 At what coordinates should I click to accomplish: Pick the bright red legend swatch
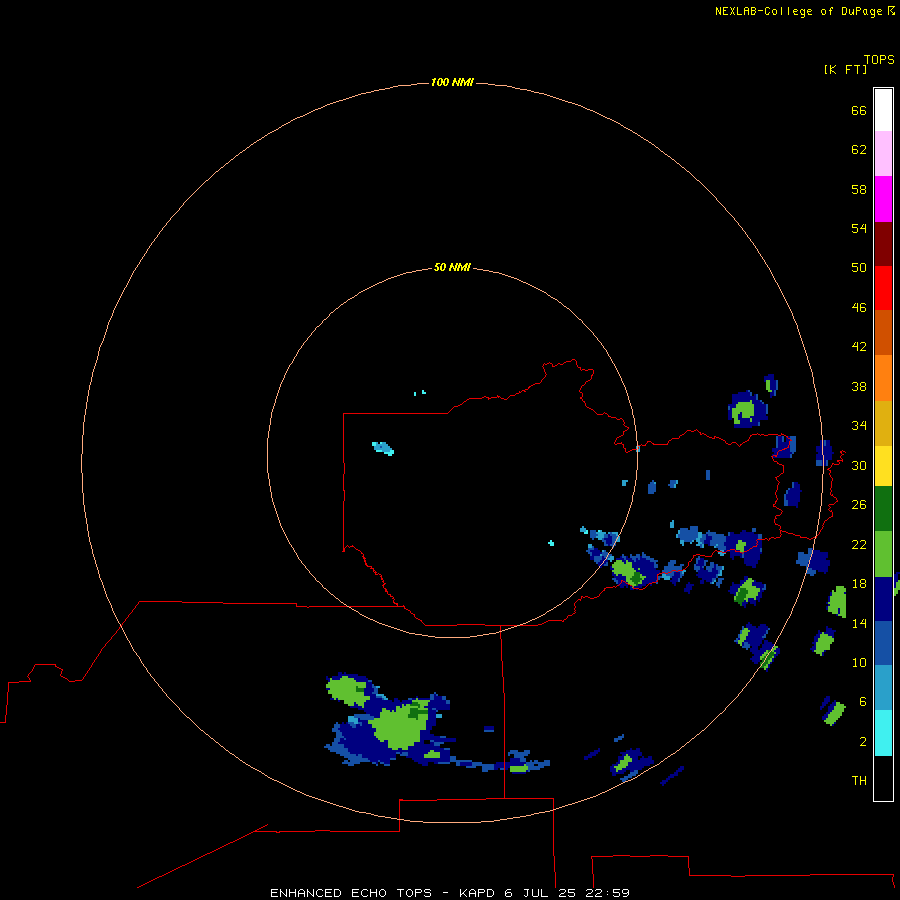(x=883, y=288)
